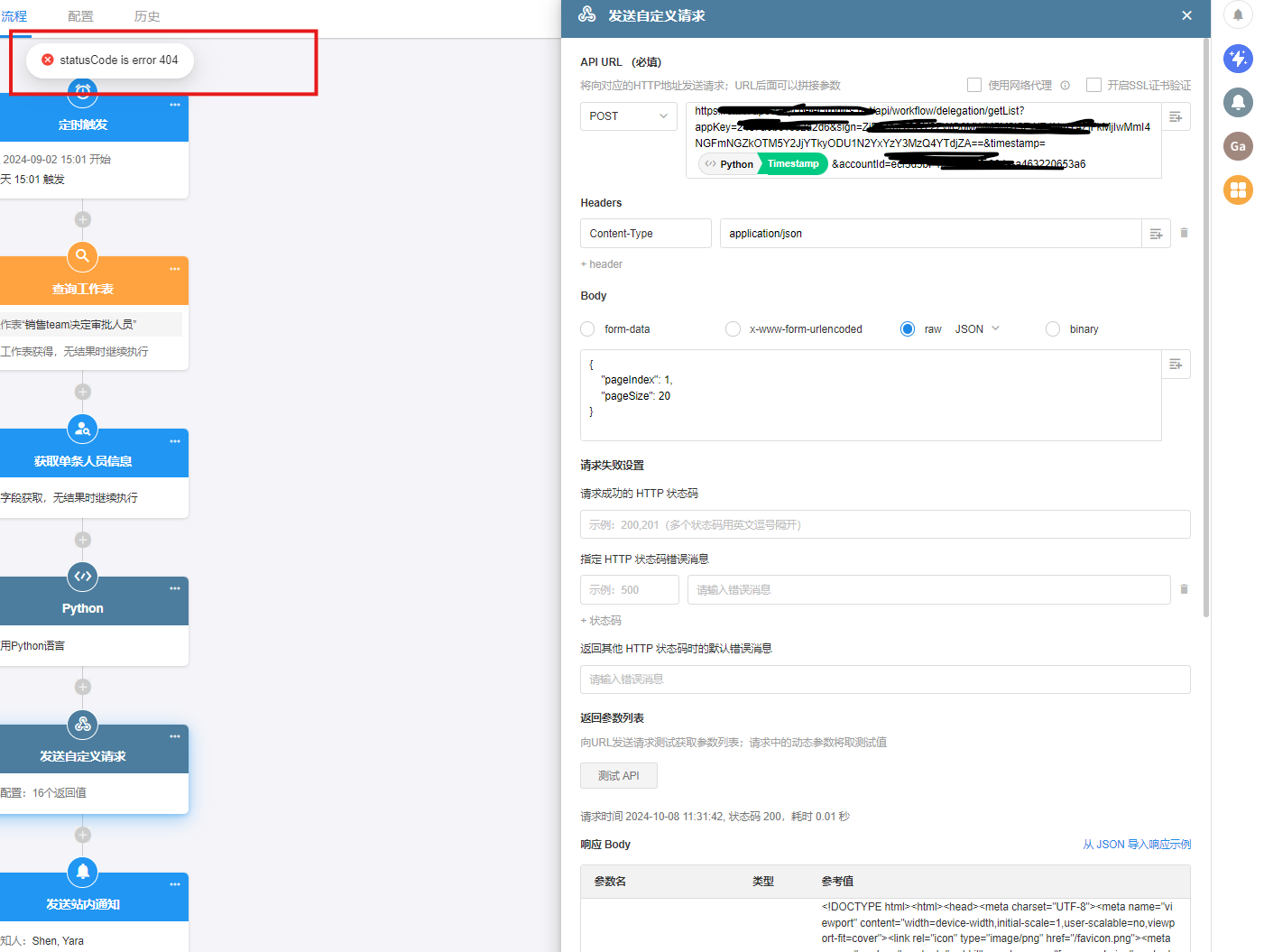Add a node below 获取单条人员信息 node
This screenshot has width=1264, height=952.
pyautogui.click(x=82, y=540)
